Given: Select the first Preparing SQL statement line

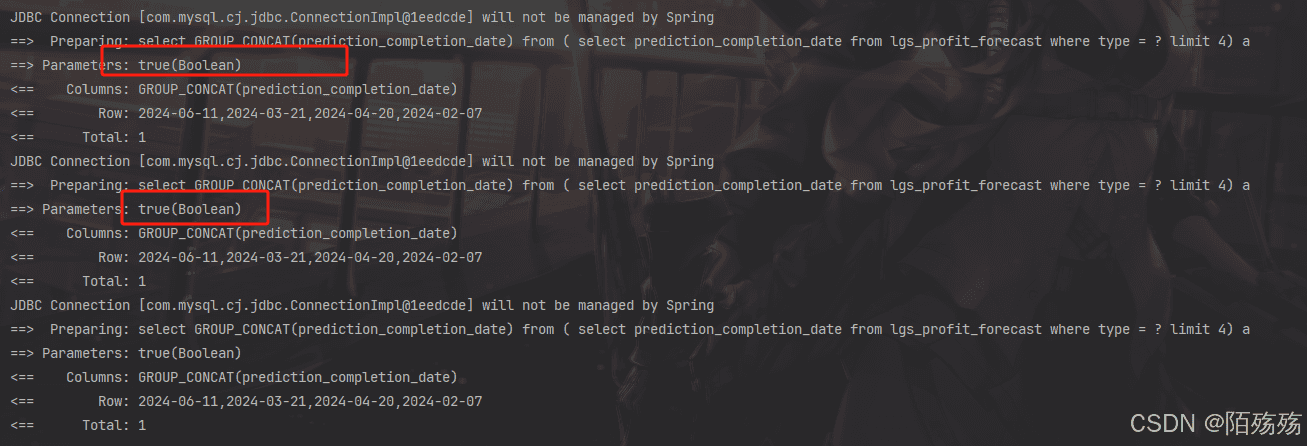Looking at the screenshot, I should 630,41.
